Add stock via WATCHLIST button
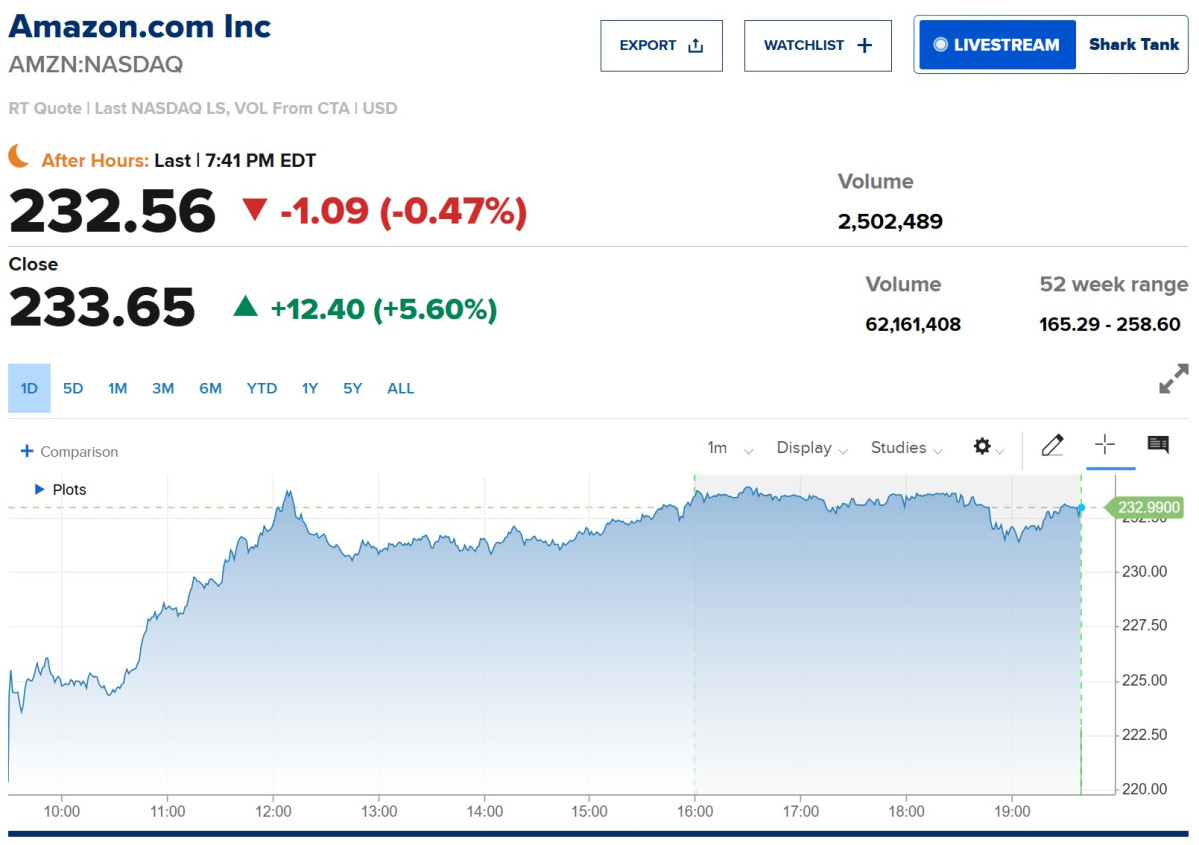1199x845 pixels. coord(817,46)
